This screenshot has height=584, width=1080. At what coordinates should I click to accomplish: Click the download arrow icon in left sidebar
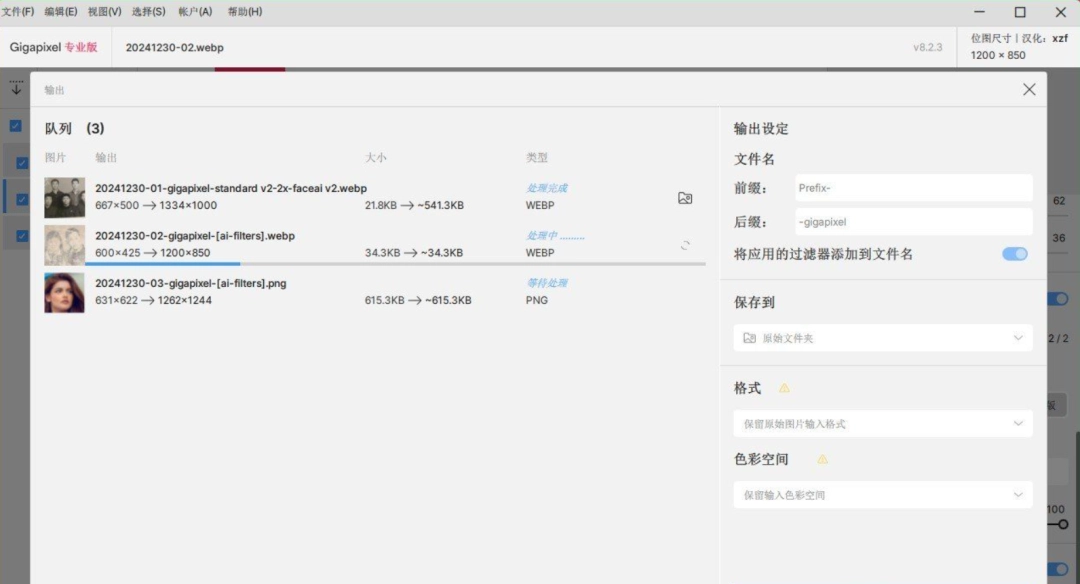pos(16,88)
